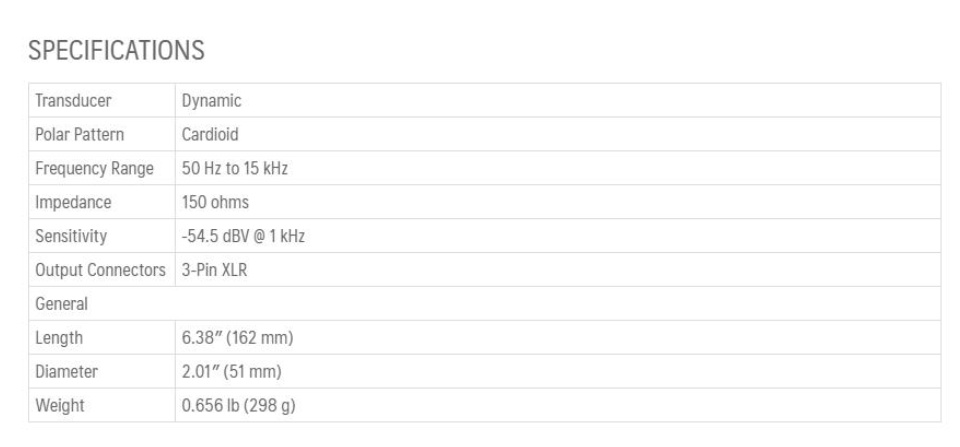Click the General section row
The height and width of the screenshot is (447, 960).
(x=485, y=304)
